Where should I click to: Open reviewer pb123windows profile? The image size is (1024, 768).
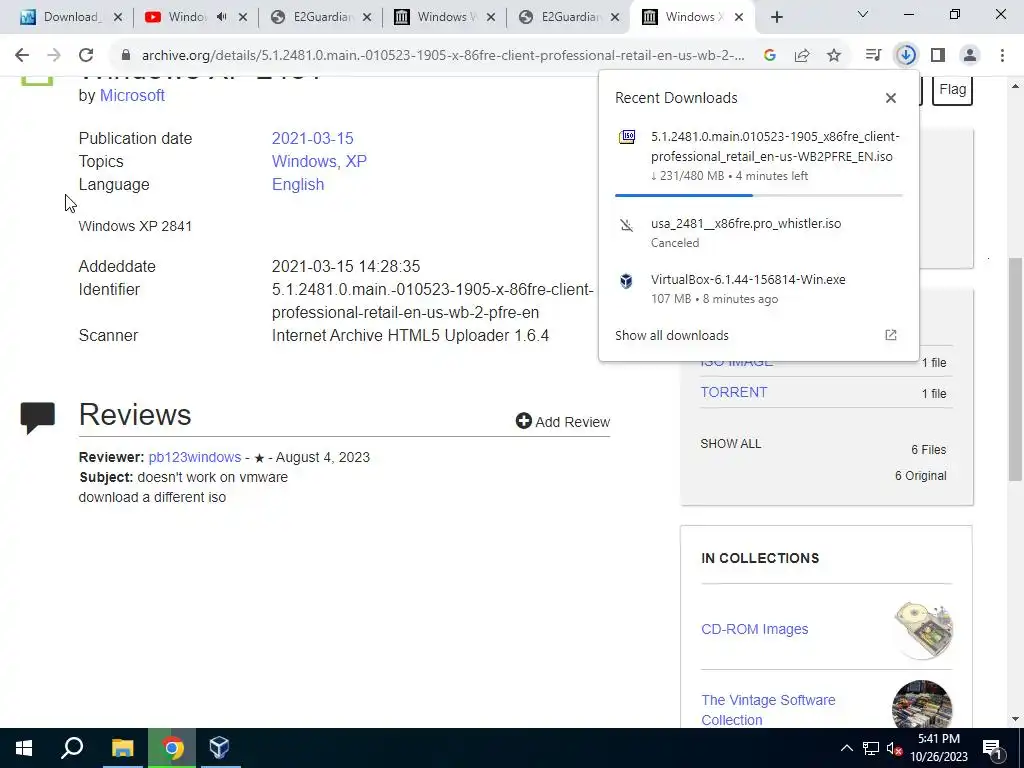[195, 457]
